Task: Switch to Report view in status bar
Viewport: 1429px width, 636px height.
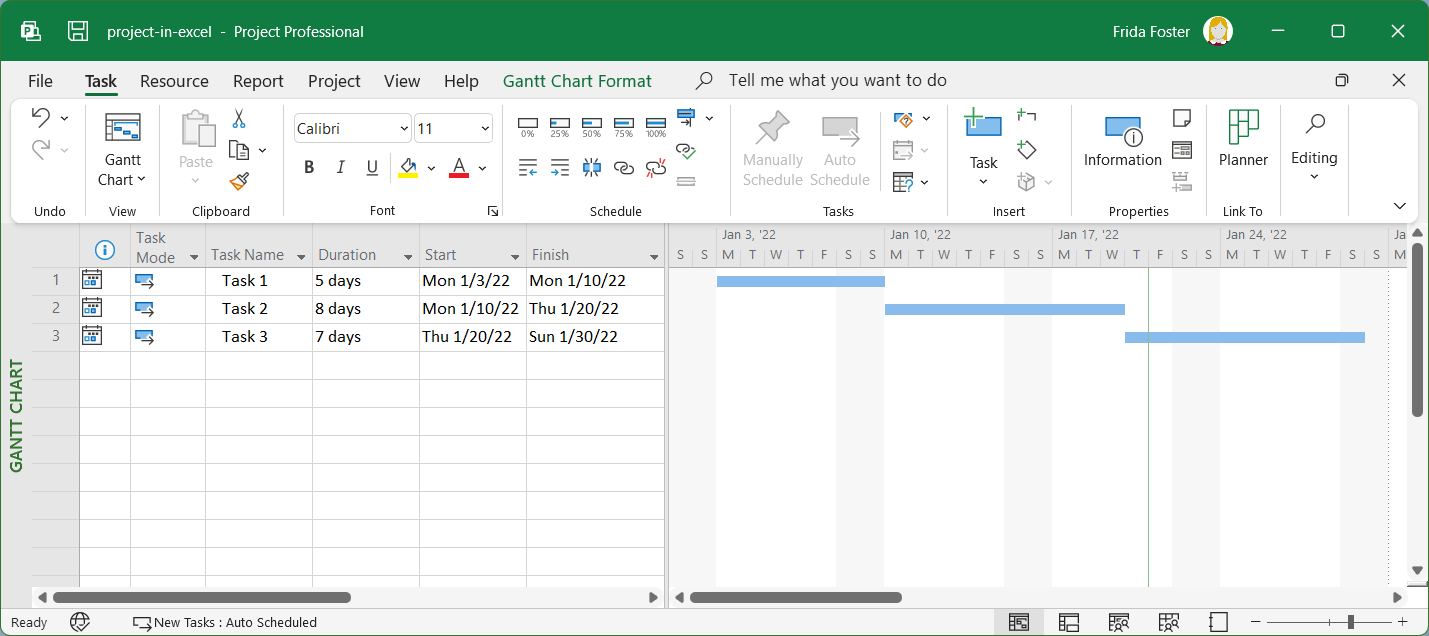Action: [x=1217, y=622]
